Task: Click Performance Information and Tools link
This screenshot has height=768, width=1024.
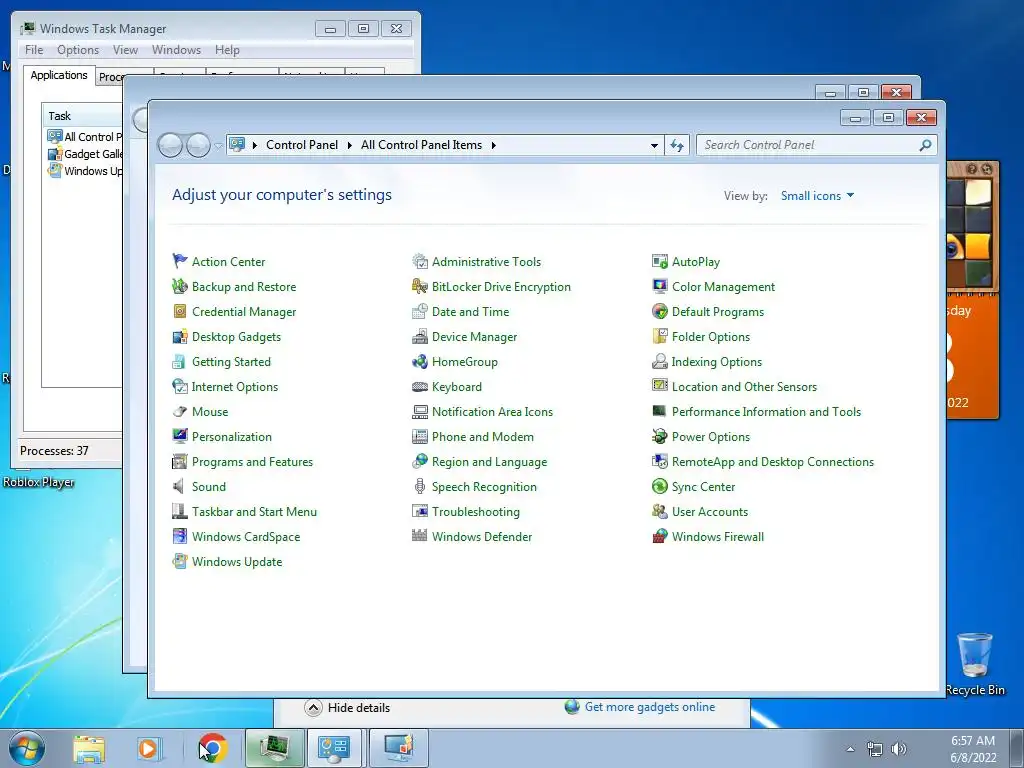Action: pyautogui.click(x=766, y=411)
